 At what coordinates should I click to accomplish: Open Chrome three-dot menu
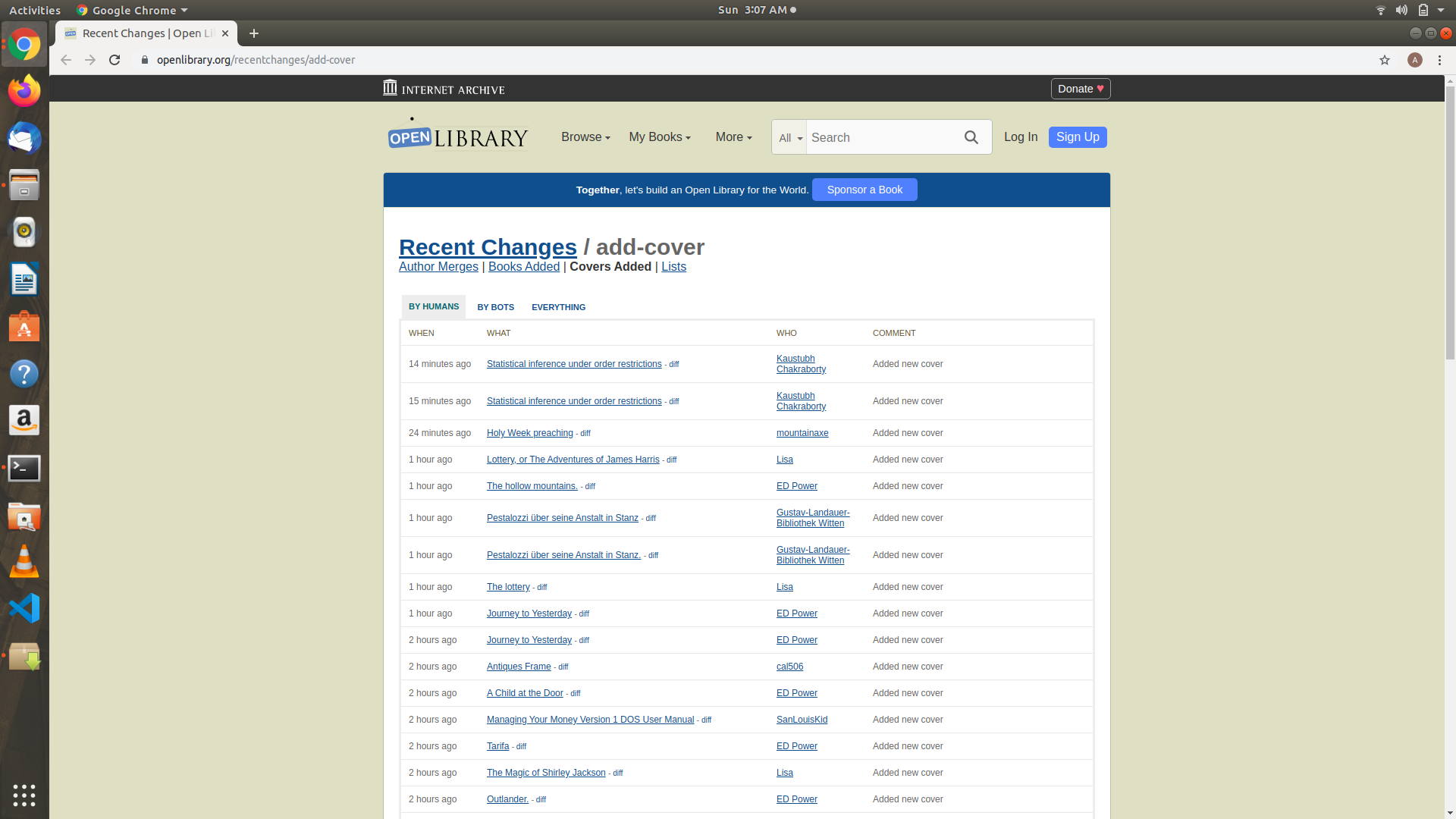pyautogui.click(x=1439, y=60)
